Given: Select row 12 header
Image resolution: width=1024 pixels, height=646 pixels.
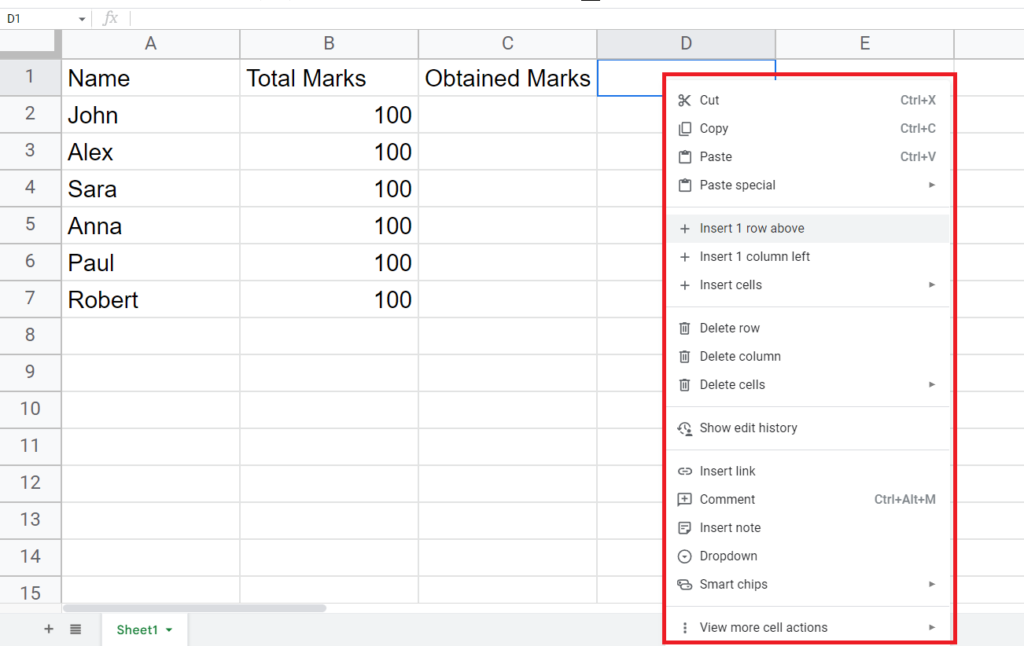Looking at the screenshot, I should pos(30,483).
